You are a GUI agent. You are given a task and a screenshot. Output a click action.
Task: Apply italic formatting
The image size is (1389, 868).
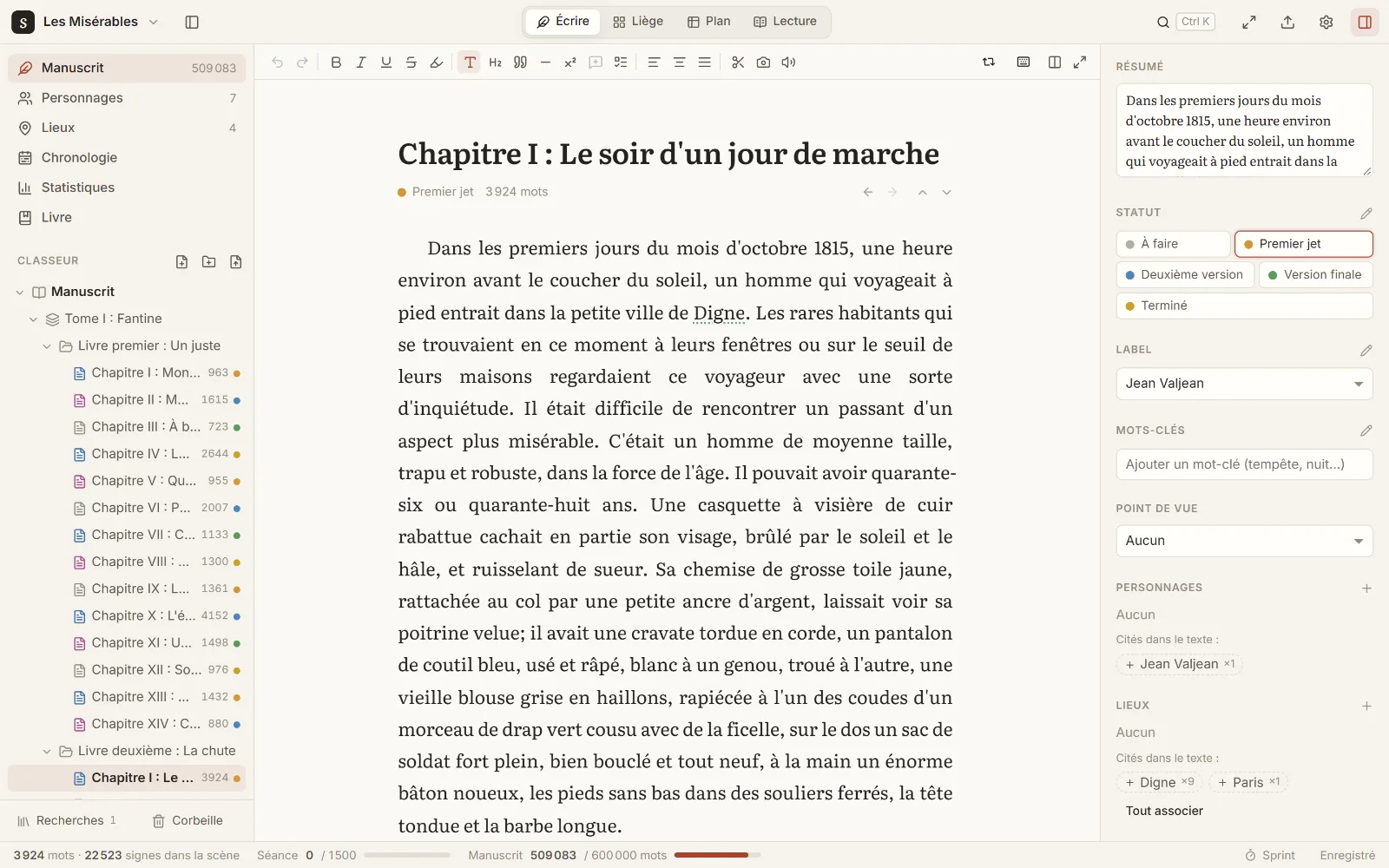(361, 62)
